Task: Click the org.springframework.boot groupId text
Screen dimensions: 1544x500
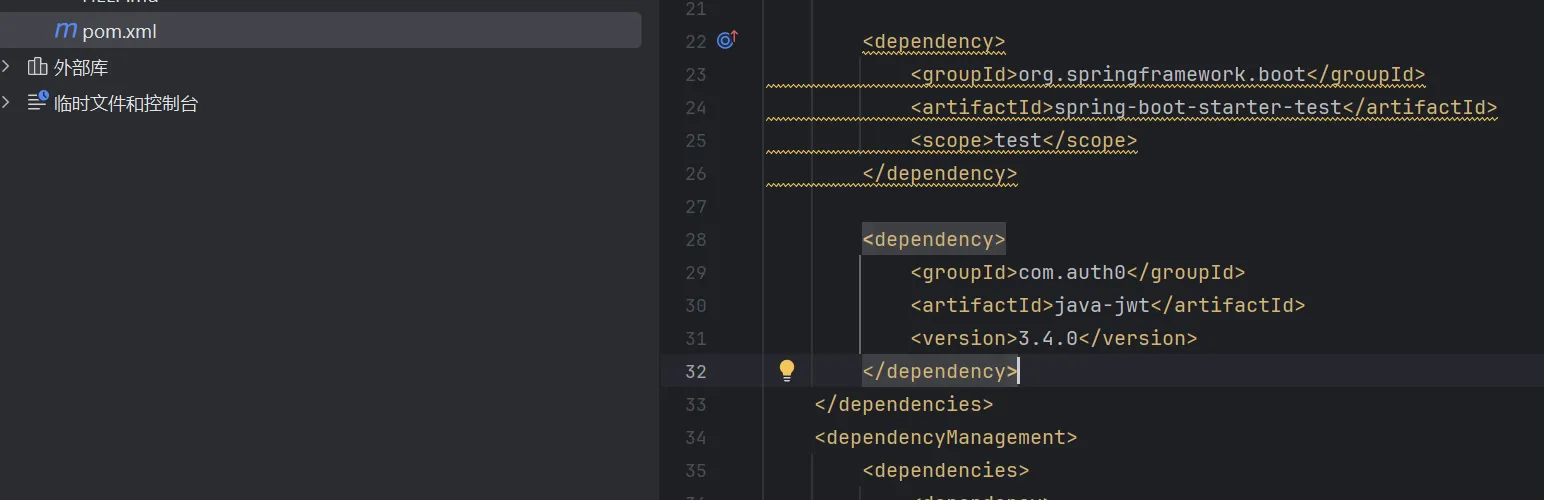Action: pyautogui.click(x=1161, y=75)
